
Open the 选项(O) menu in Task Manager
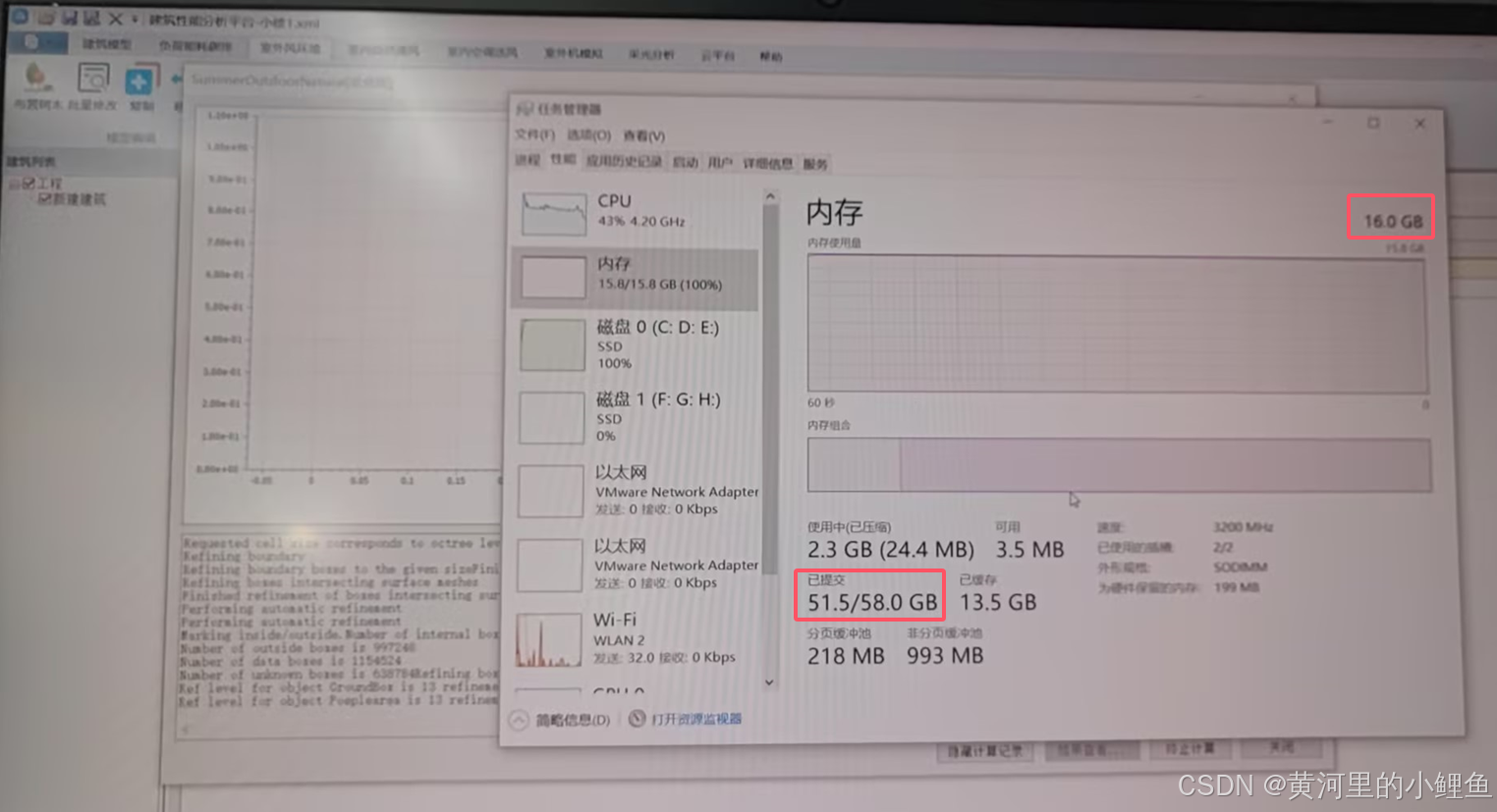tap(589, 135)
